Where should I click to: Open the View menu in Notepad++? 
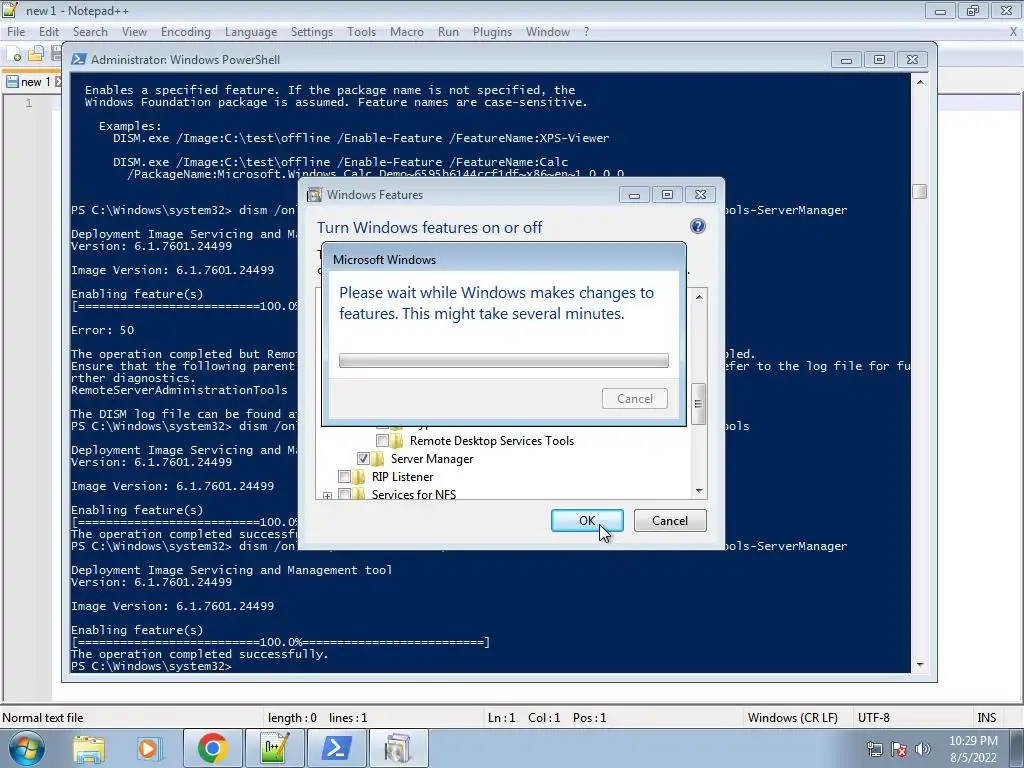(134, 32)
